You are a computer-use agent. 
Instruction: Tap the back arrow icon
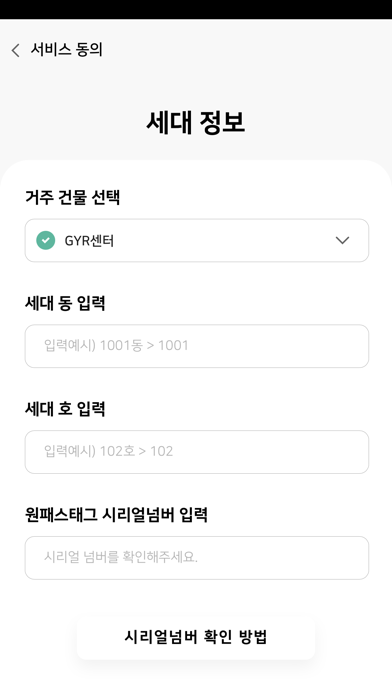pos(16,50)
